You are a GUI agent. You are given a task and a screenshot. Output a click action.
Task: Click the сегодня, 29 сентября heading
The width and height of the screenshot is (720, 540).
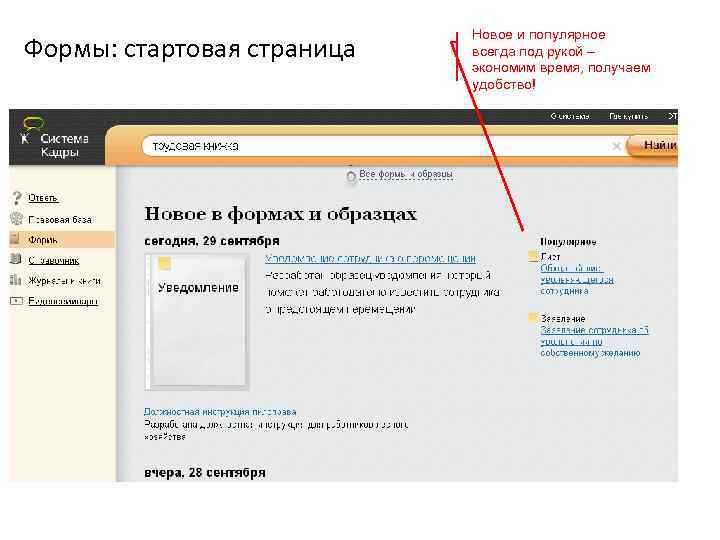[x=212, y=241]
